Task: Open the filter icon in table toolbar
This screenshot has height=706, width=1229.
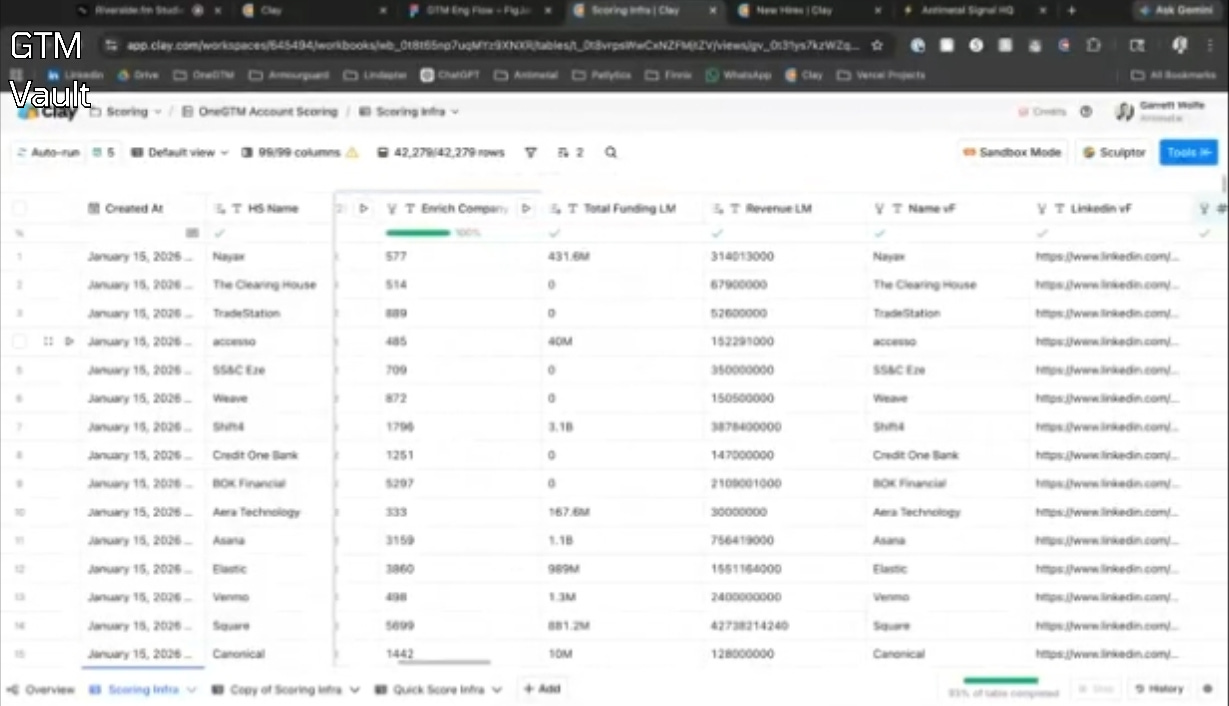Action: [x=531, y=153]
